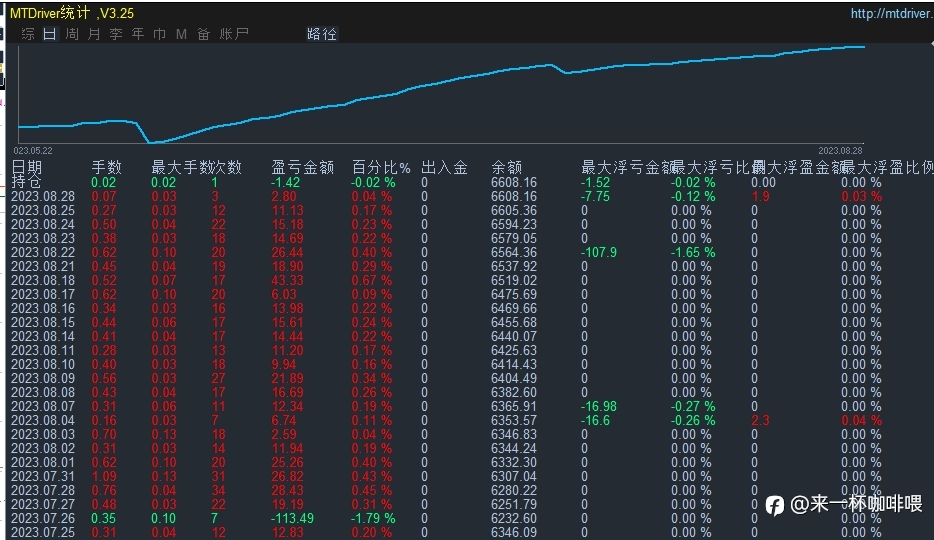Viewport: 934px width, 540px height.
Task: Select the 2023.08.01 date row
Action: (43, 462)
